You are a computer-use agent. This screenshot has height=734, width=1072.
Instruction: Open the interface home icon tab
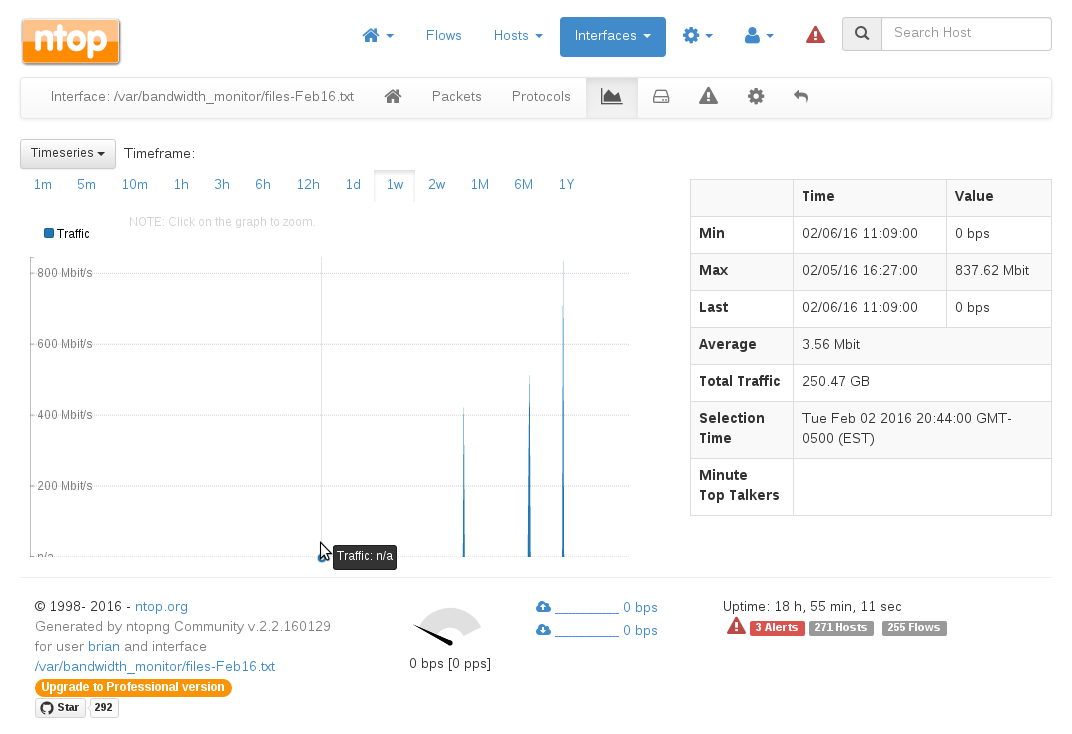click(393, 97)
